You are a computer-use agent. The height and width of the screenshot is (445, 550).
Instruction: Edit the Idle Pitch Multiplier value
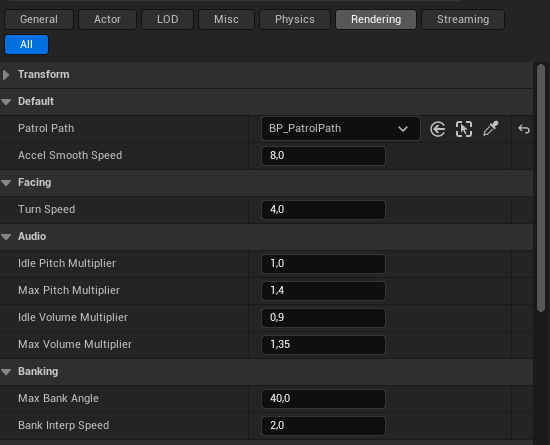(323, 264)
